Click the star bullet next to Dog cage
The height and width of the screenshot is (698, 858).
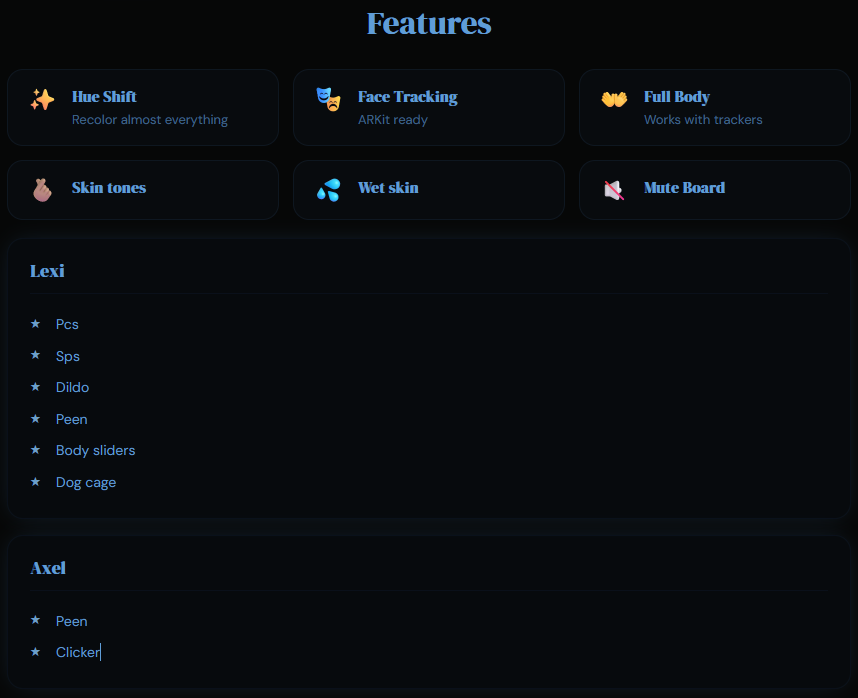[x=36, y=482]
